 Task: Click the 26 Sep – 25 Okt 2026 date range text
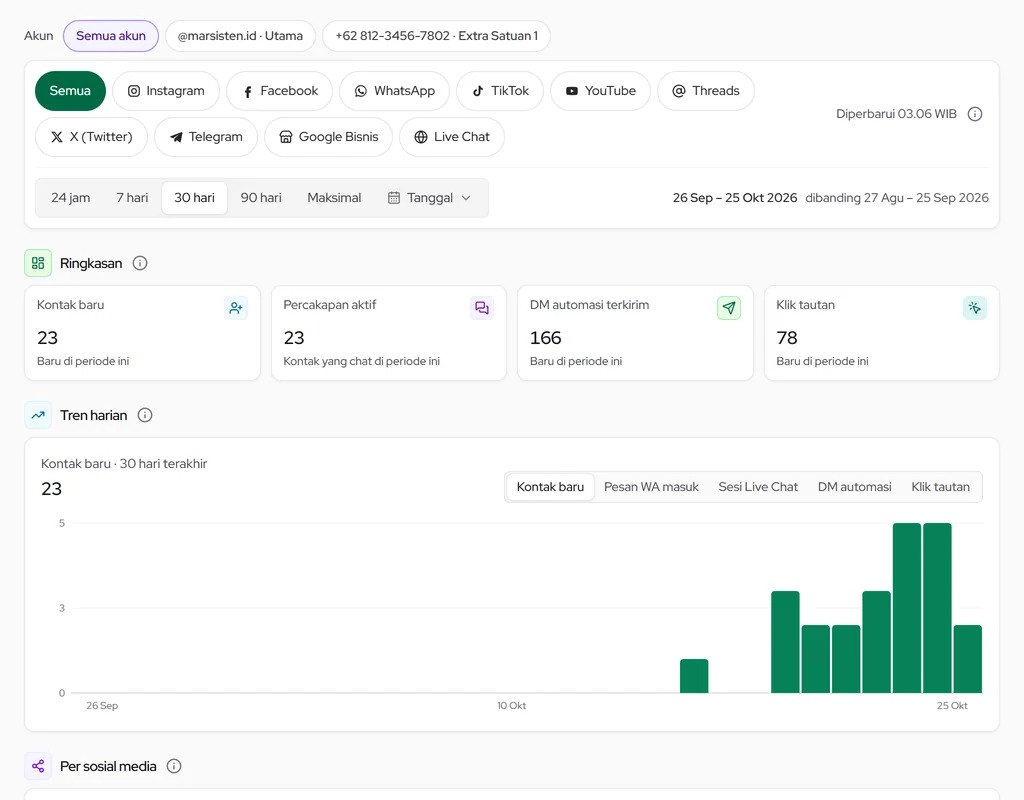735,198
